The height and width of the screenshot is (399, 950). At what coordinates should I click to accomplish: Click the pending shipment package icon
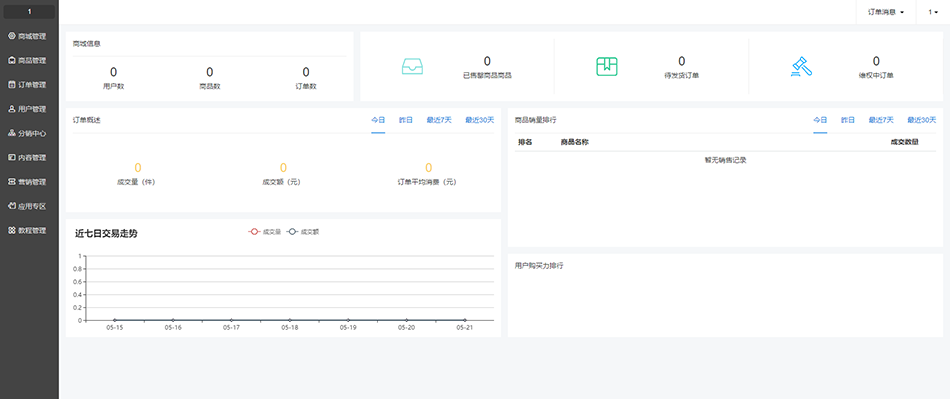(606, 67)
